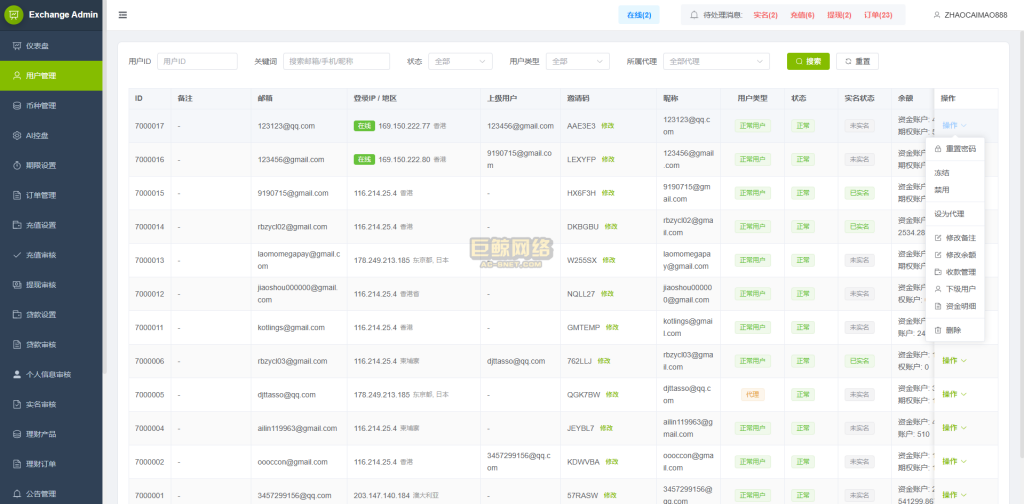Screen dimensions: 1024x504
Task: Open pending 订单(23) notifications
Action: [x=878, y=15]
